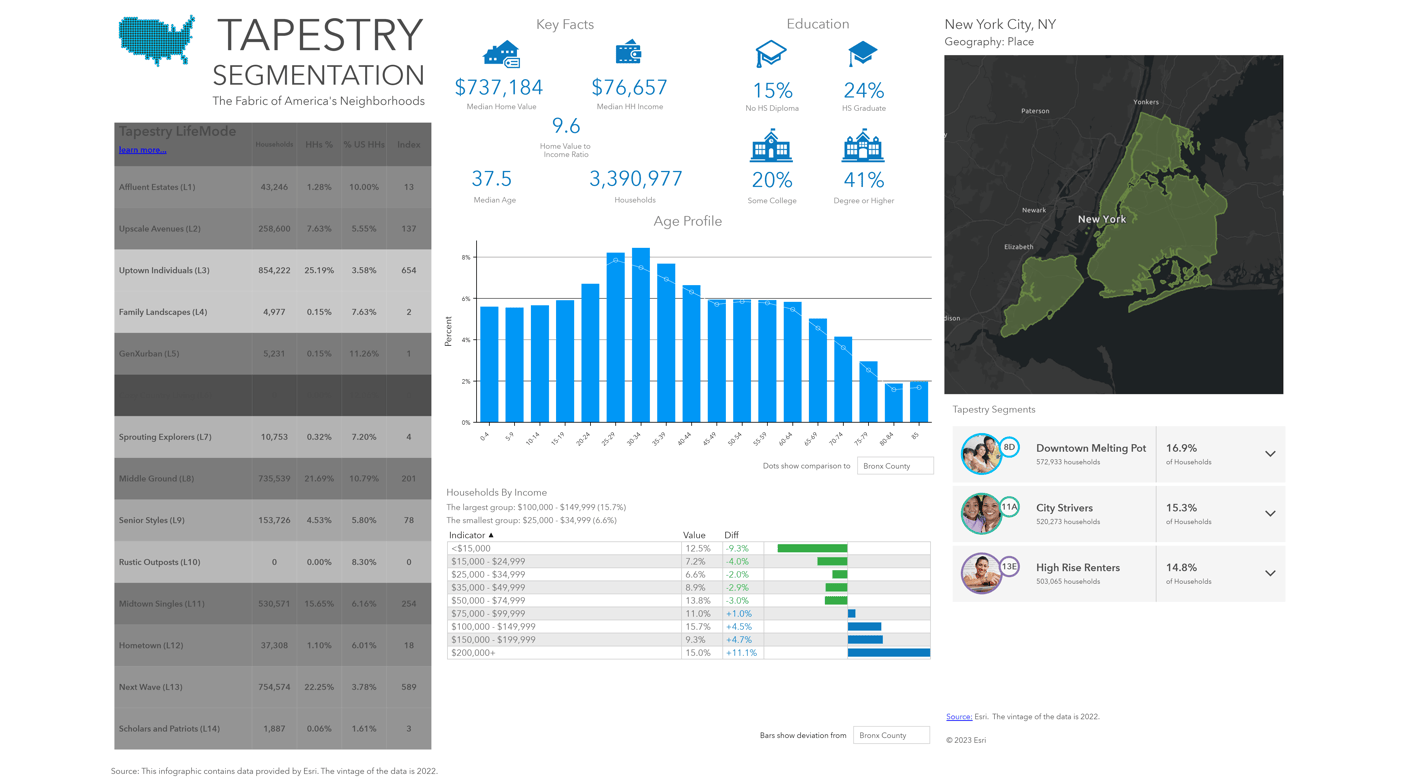
Task: Click the Degree or Higher building icon
Action: [x=863, y=146]
